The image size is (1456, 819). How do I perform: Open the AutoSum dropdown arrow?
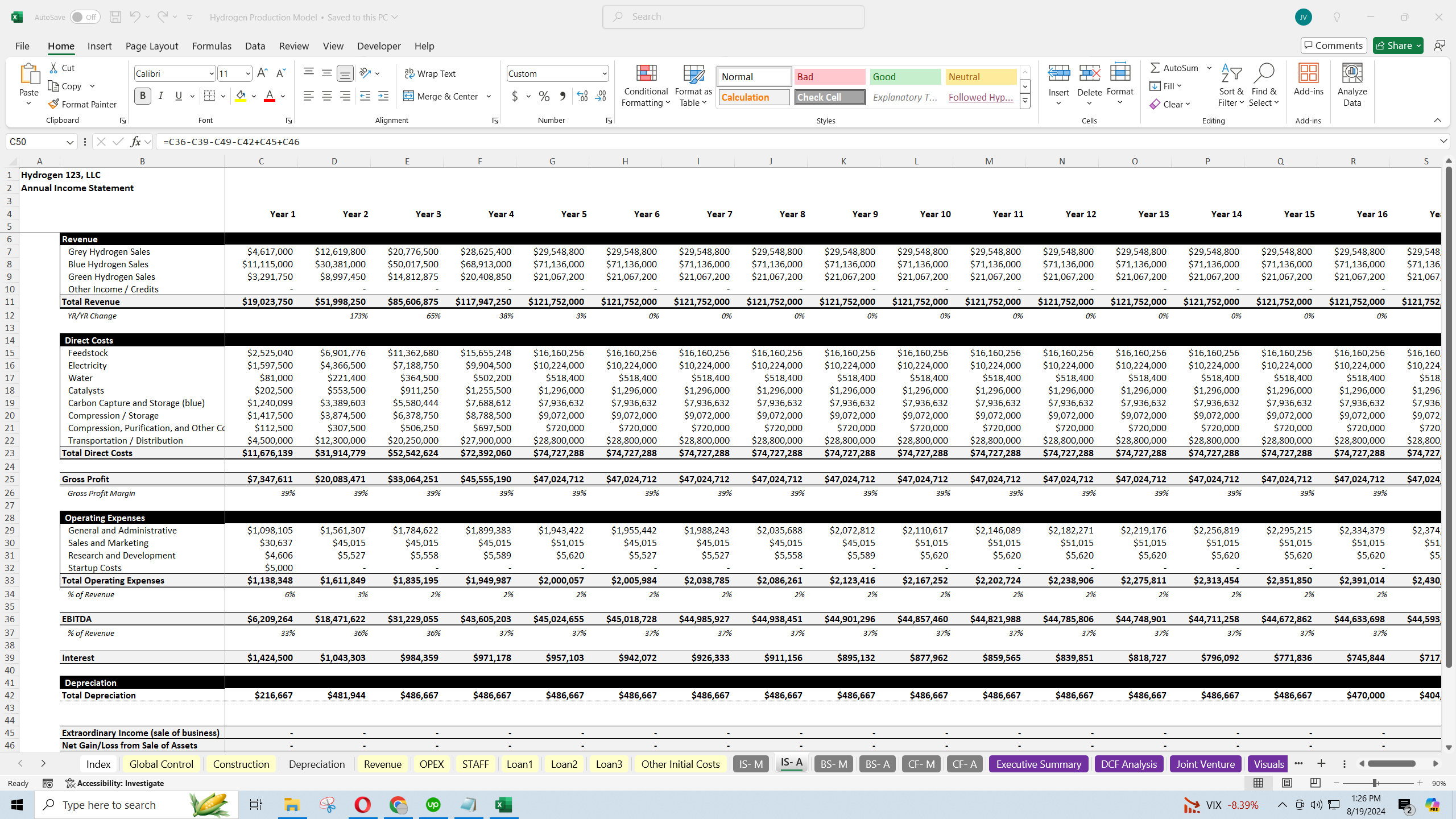click(x=1209, y=68)
